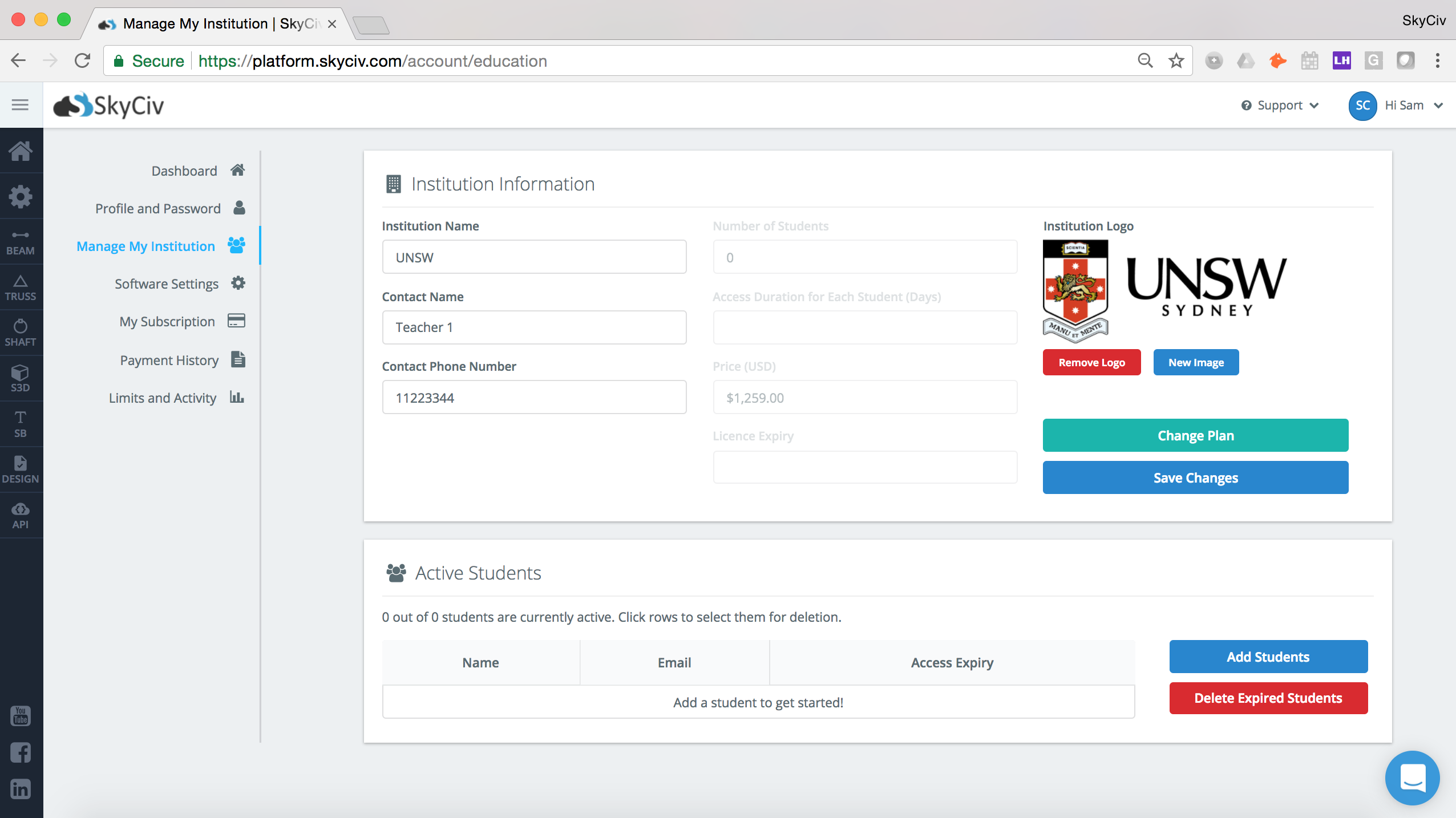This screenshot has width=1456, height=818.
Task: Click the BEAM tool icon in sidebar
Action: click(x=20, y=239)
